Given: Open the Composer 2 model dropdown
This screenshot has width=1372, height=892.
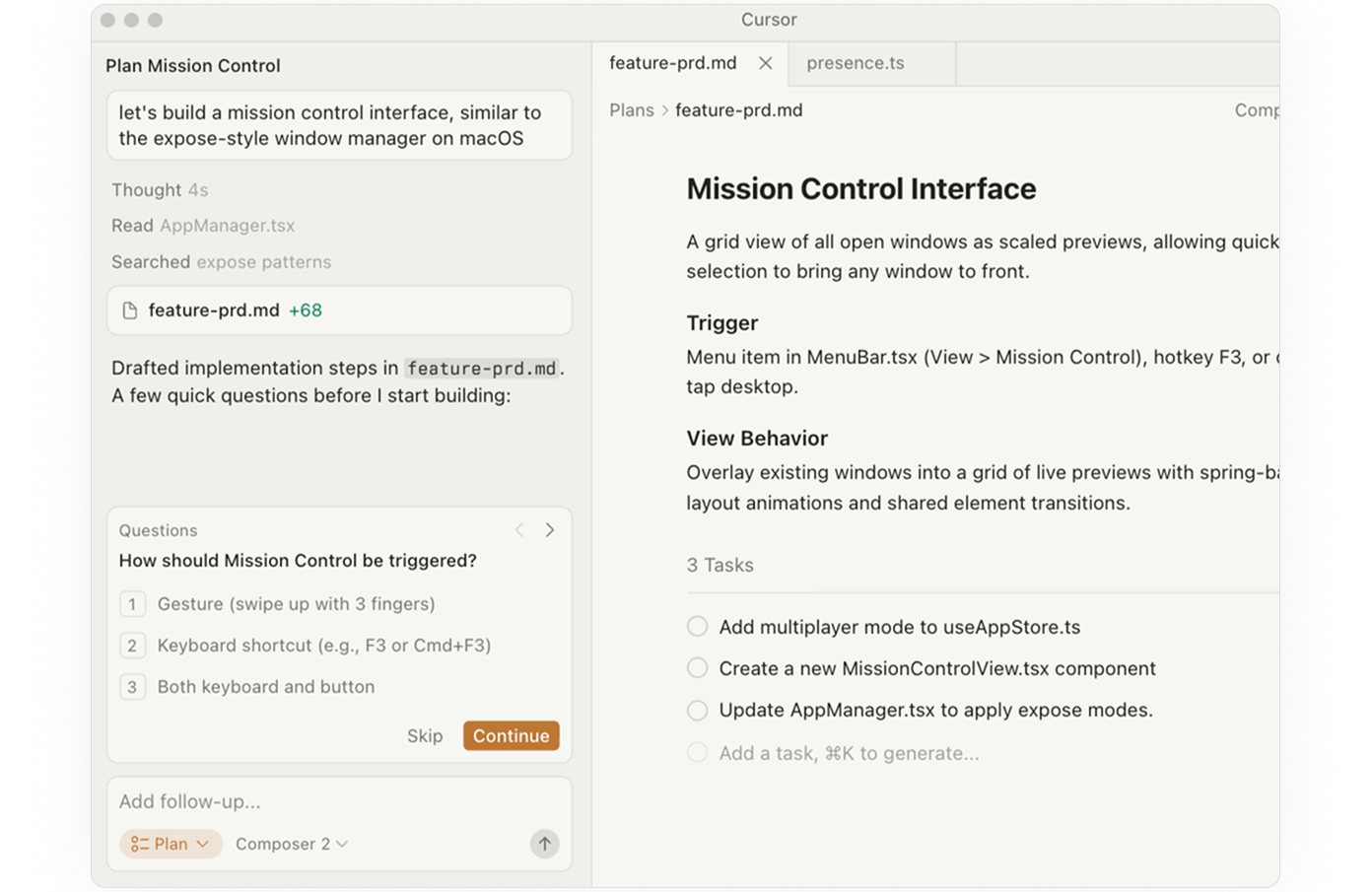Looking at the screenshot, I should point(292,844).
